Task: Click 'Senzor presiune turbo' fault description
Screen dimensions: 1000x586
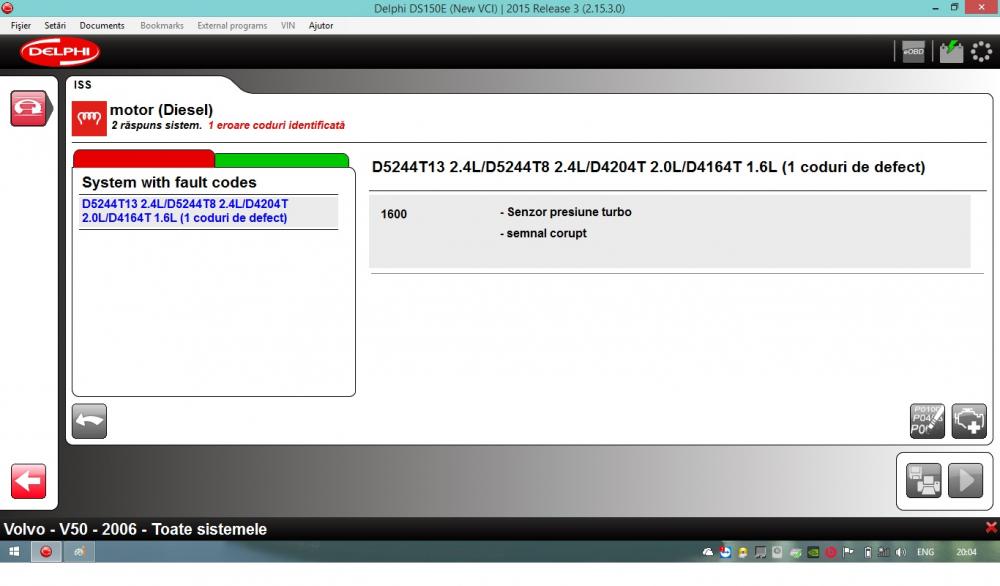Action: pos(569,212)
